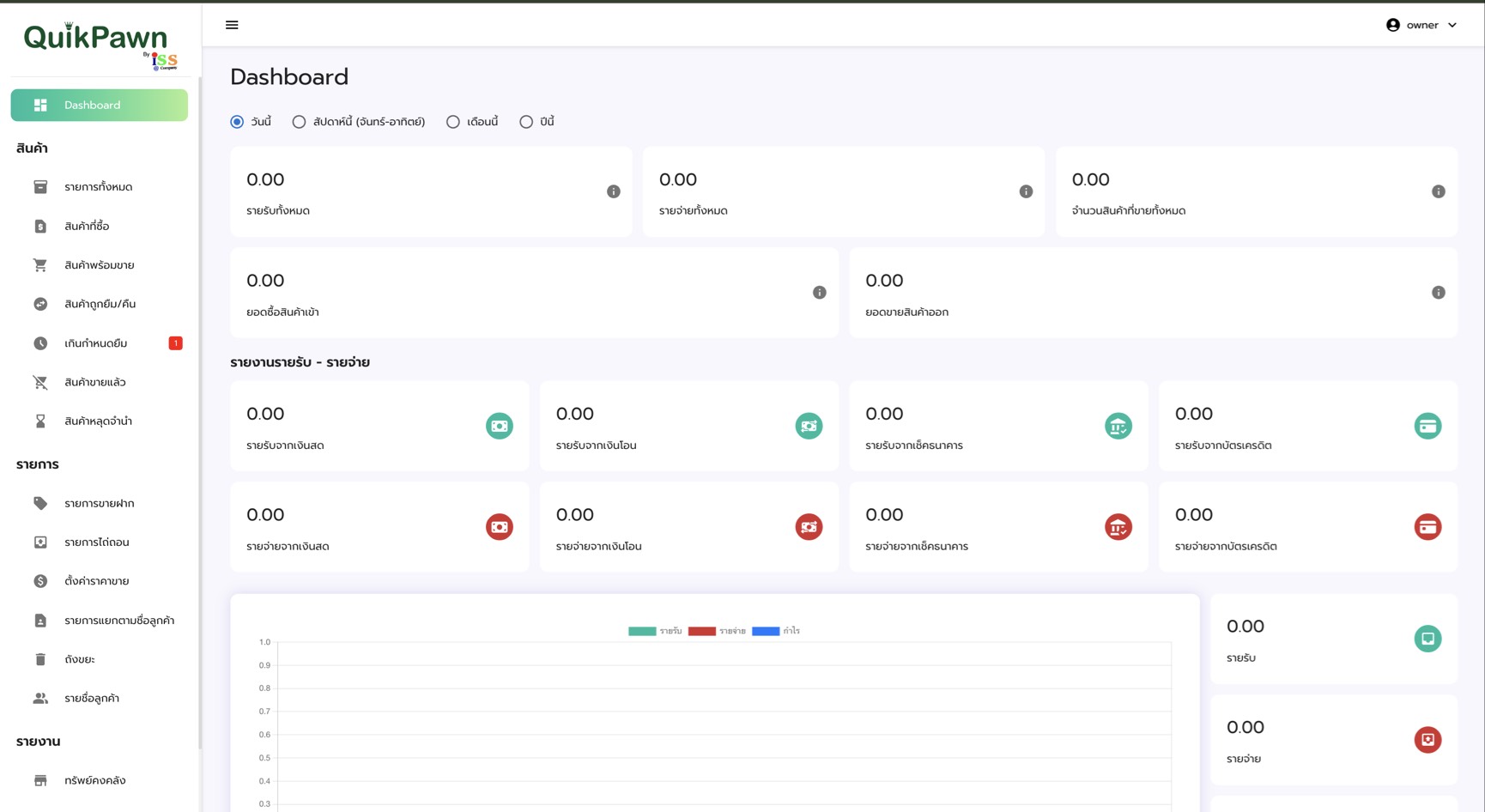The image size is (1485, 812).
Task: Go to ตั้งค่าราคาขาย page
Action: [x=100, y=581]
